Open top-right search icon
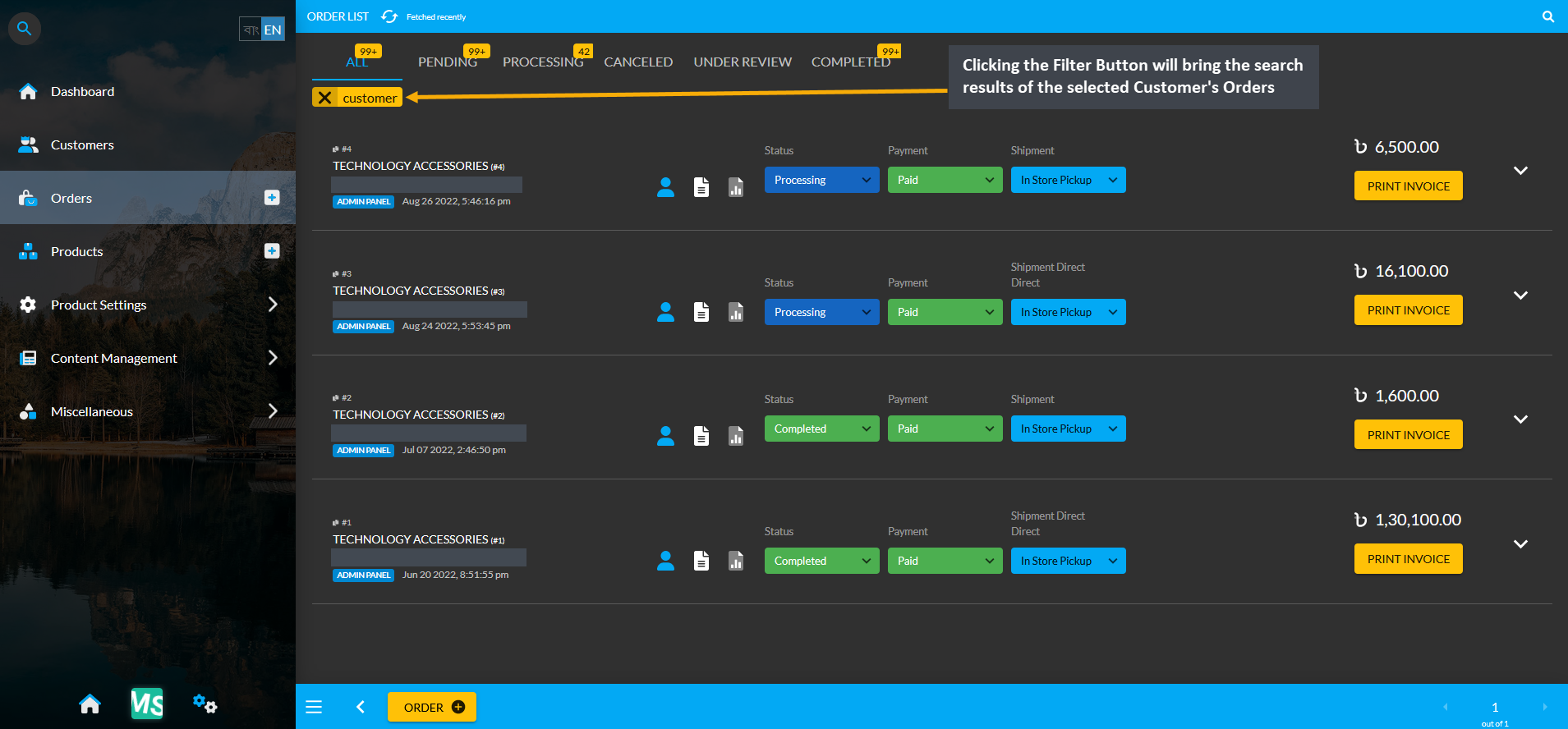 1548,16
